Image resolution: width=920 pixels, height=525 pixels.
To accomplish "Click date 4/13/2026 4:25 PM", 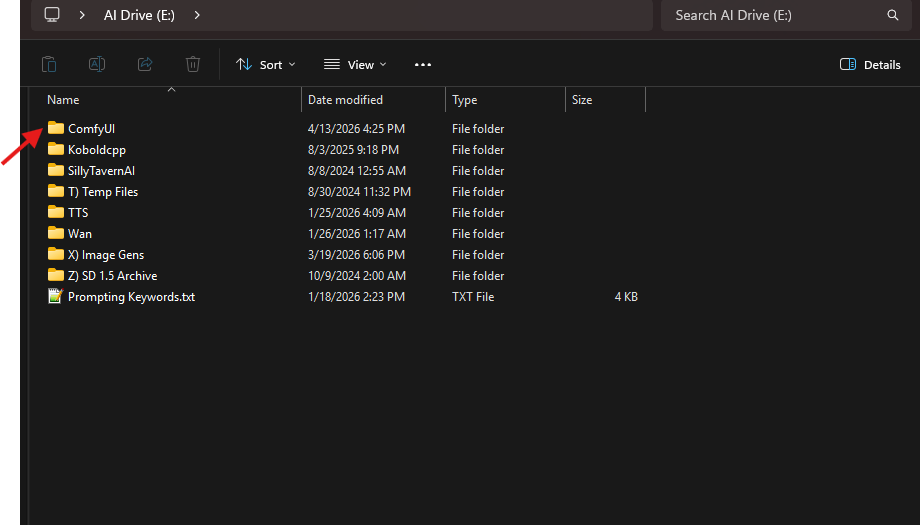I will point(356,128).
